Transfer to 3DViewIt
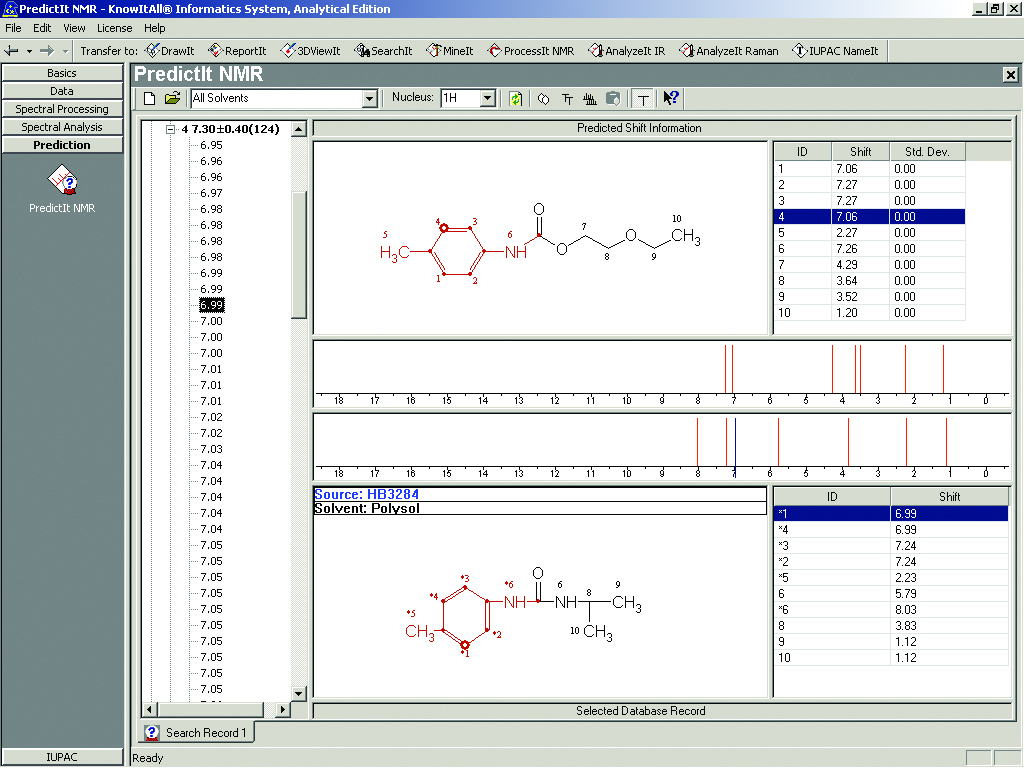Image resolution: width=1025 pixels, height=768 pixels. pos(310,51)
